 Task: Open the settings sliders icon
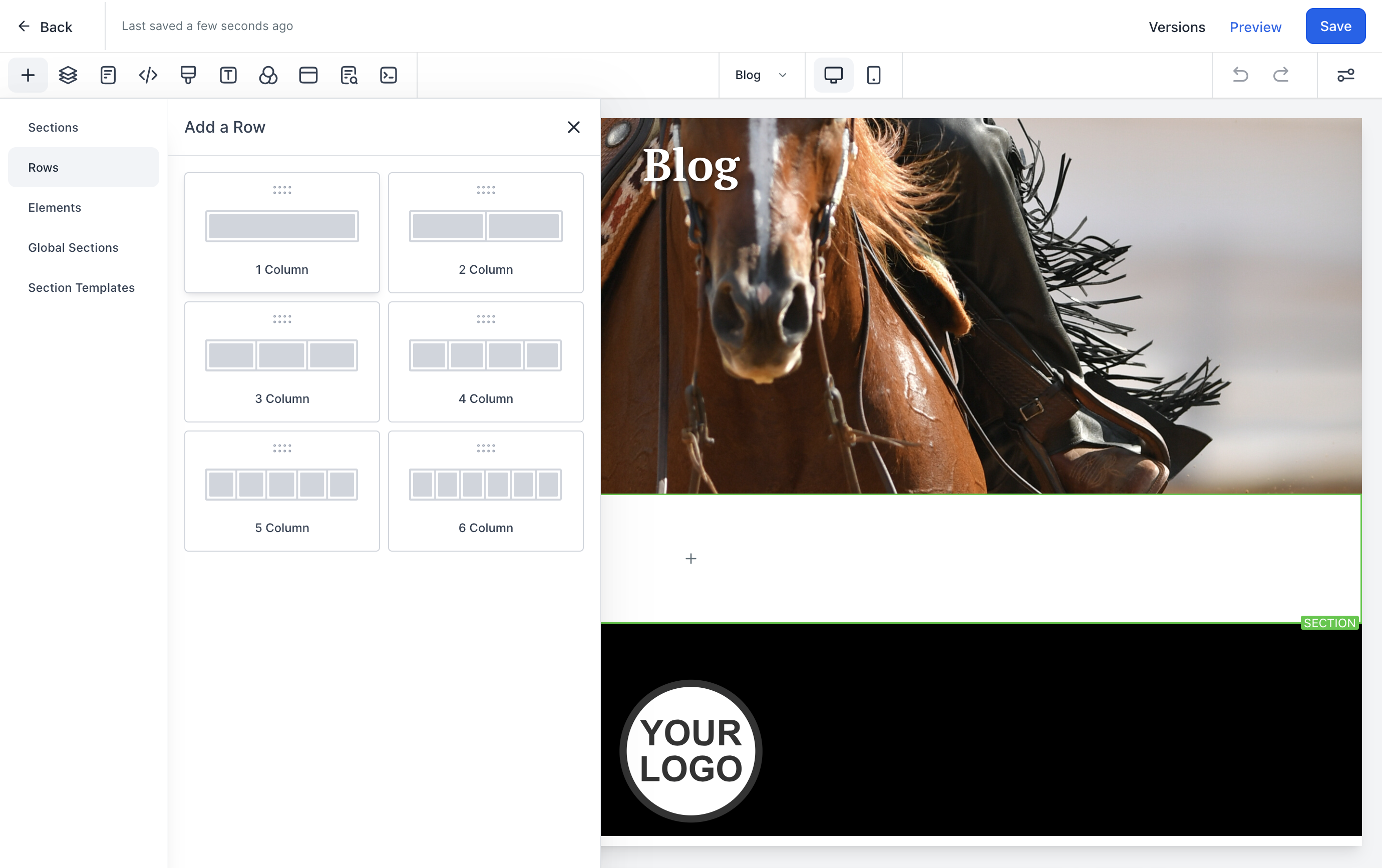1346,75
